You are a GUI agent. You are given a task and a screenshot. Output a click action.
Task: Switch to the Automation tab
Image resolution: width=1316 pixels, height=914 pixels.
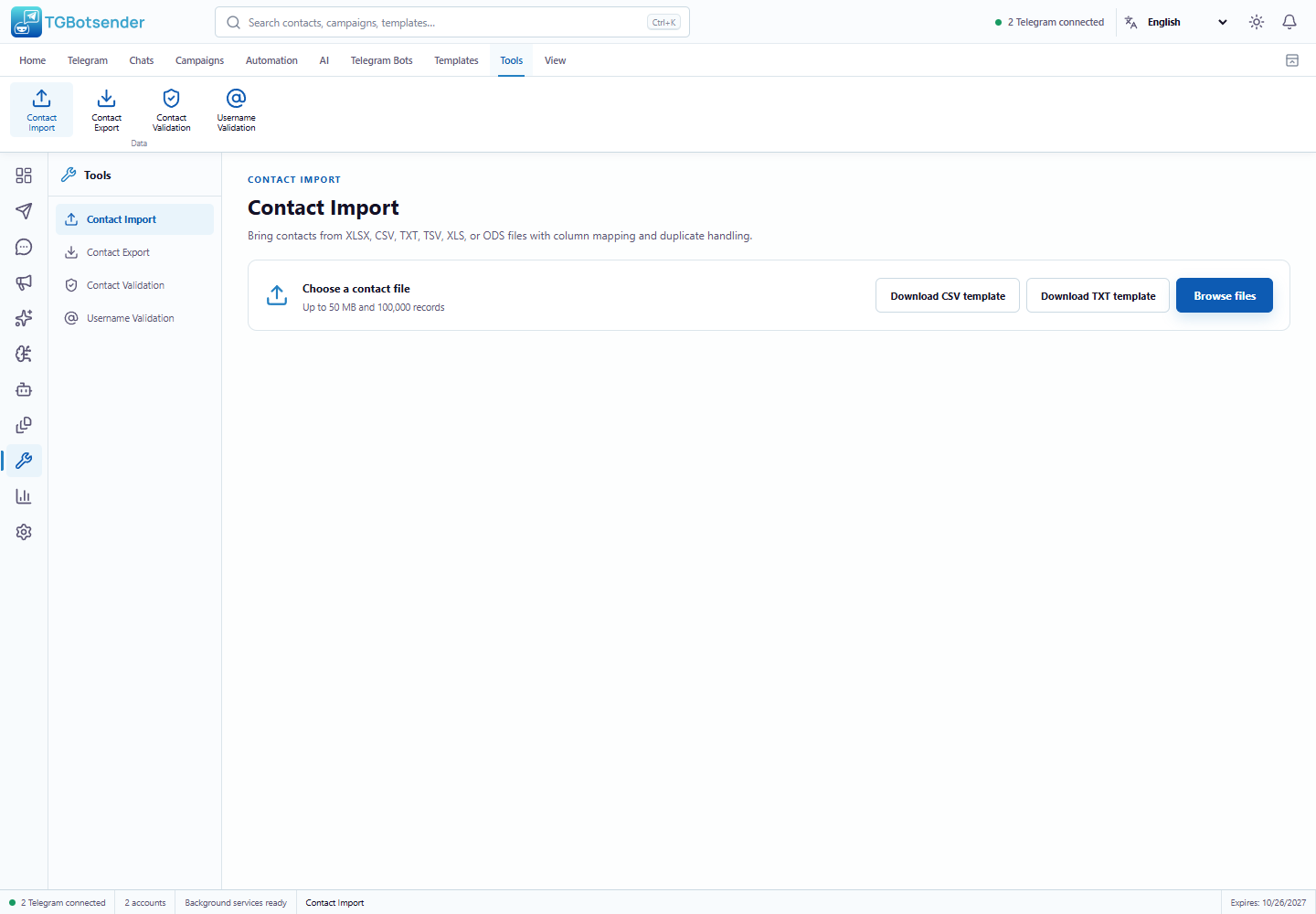point(271,60)
